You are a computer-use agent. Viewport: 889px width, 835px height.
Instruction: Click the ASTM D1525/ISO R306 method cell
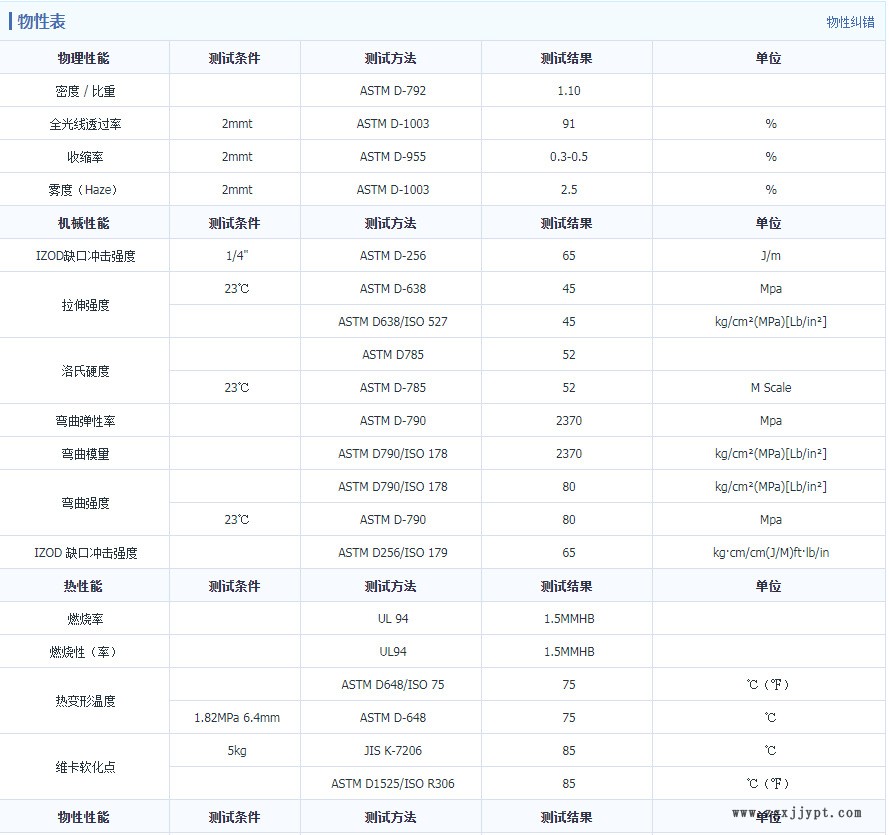click(392, 784)
